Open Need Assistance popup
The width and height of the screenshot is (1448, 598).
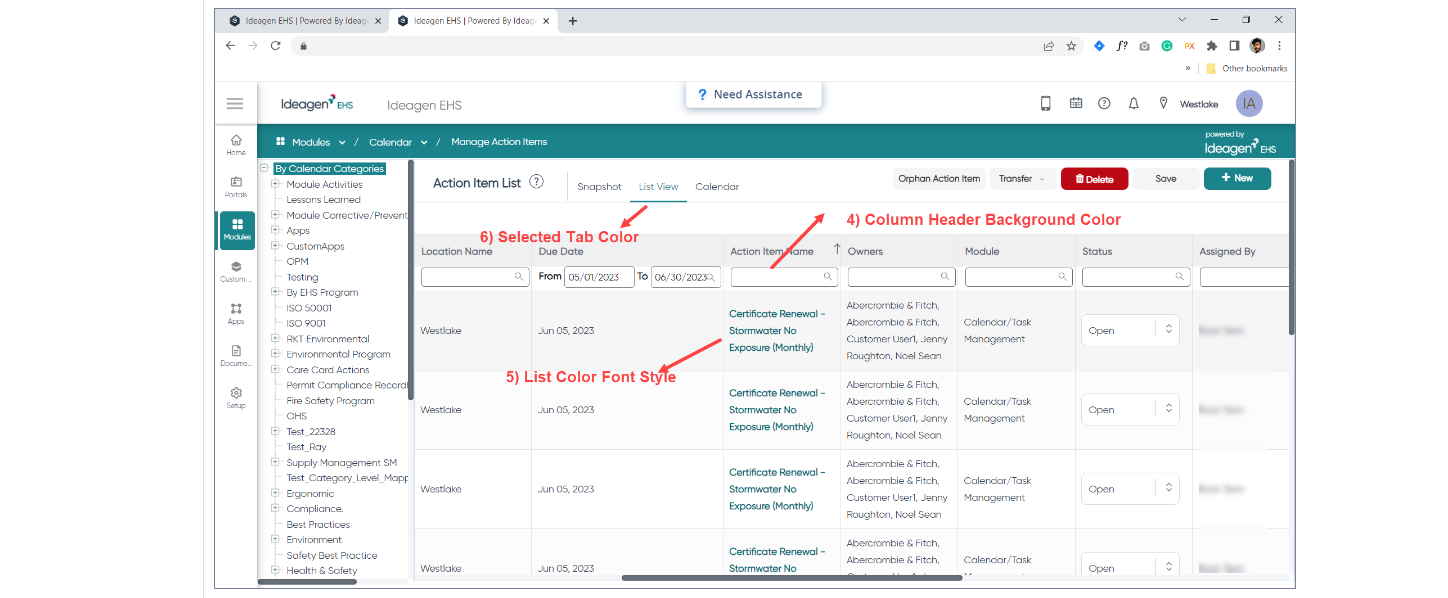tap(753, 94)
